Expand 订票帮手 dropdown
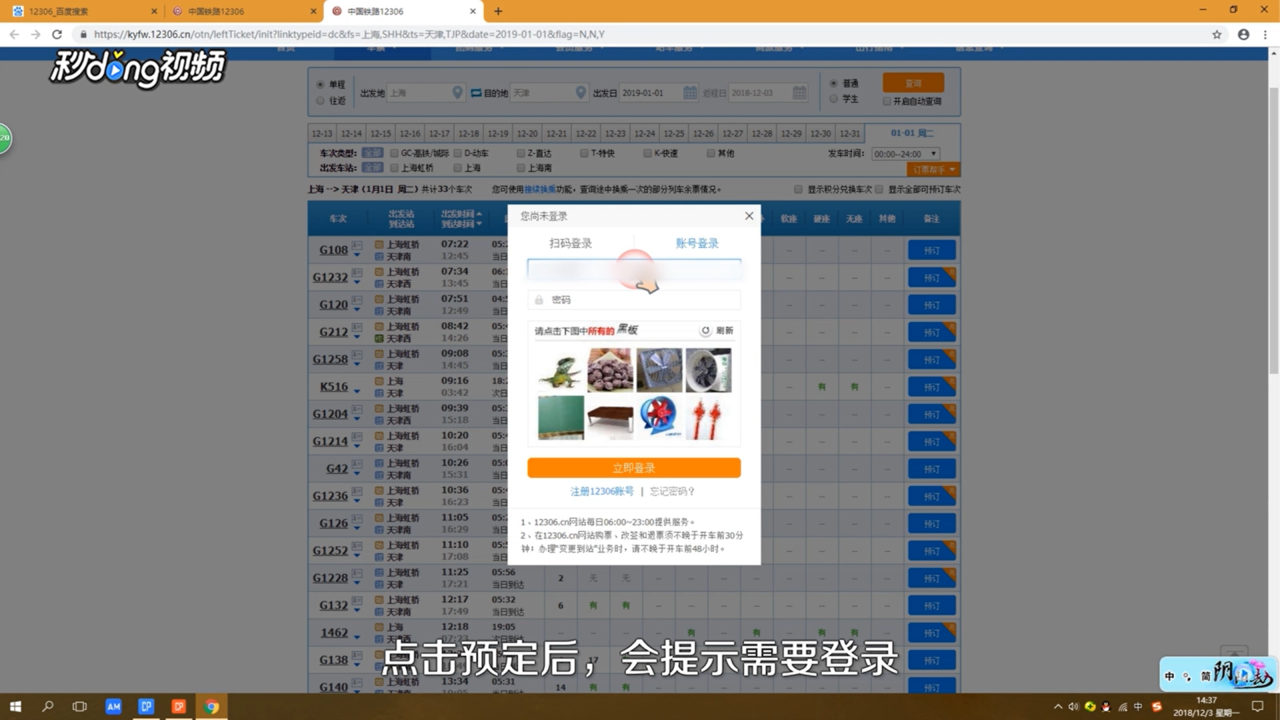The image size is (1280, 720). pyautogui.click(x=934, y=170)
